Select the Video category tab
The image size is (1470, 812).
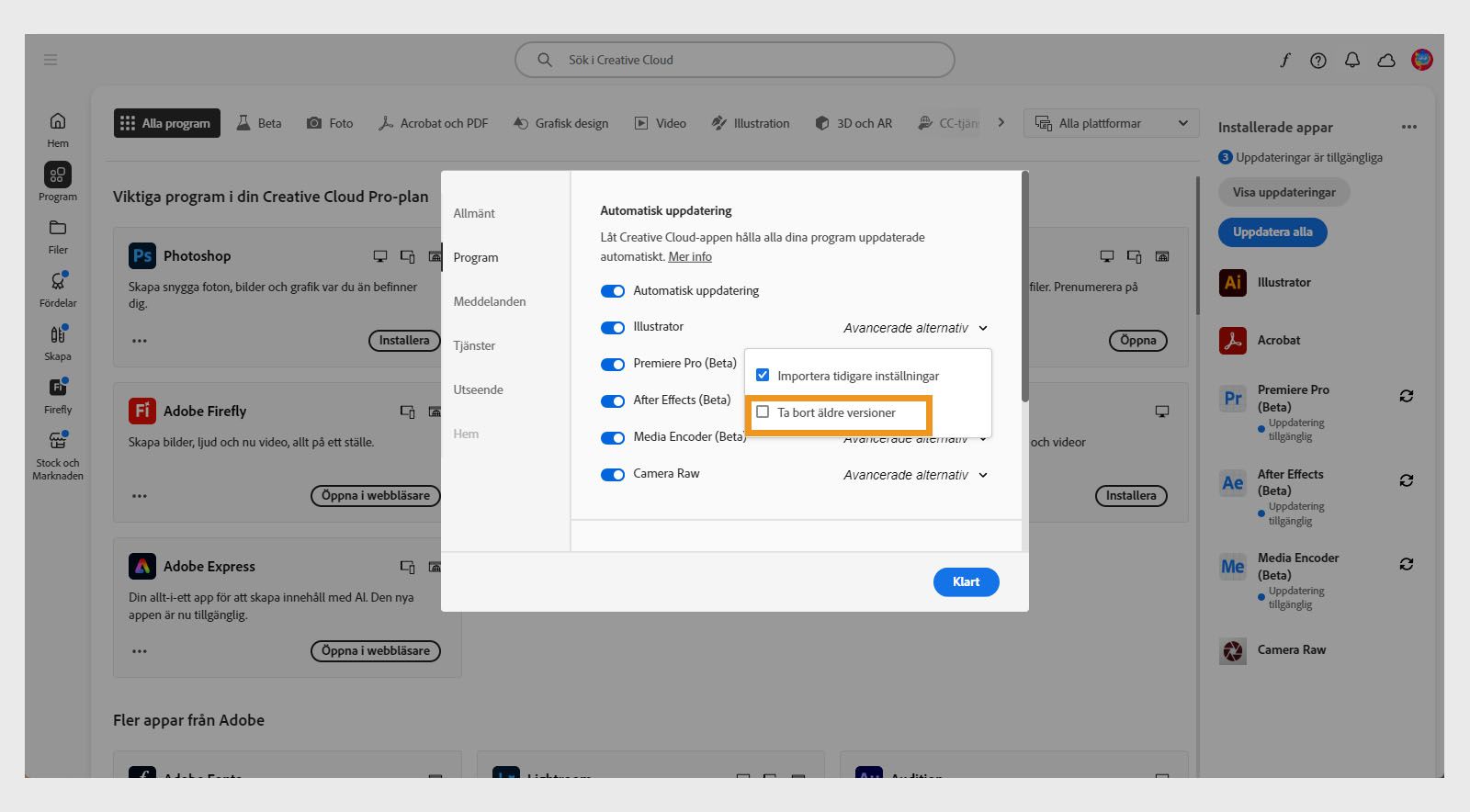[661, 123]
